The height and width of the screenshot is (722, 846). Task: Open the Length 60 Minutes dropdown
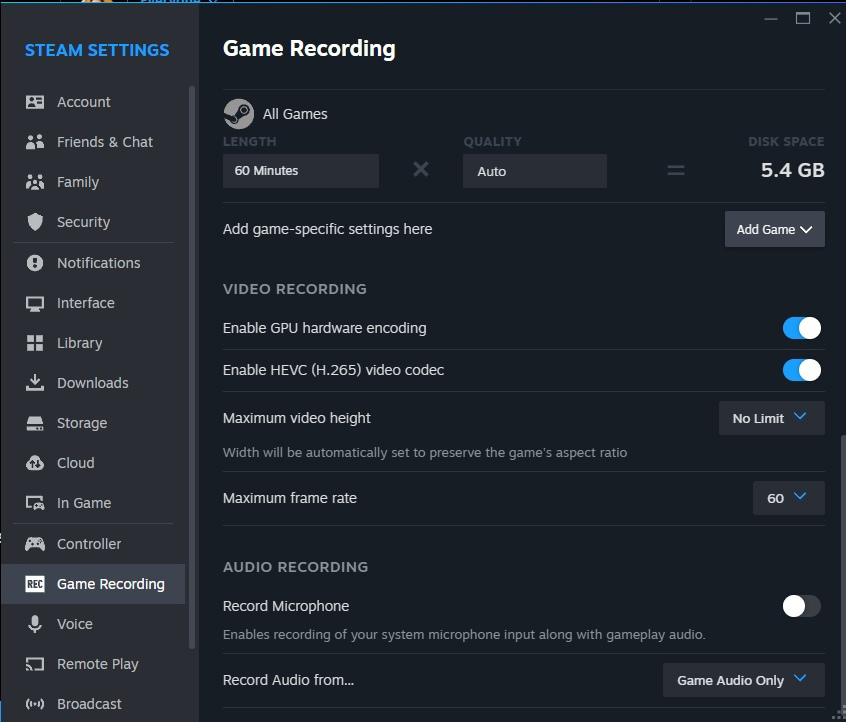tap(301, 171)
